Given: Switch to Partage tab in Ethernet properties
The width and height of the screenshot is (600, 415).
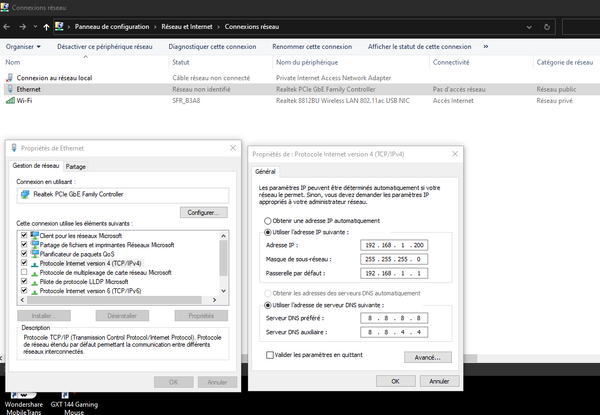Looking at the screenshot, I should coord(75,166).
